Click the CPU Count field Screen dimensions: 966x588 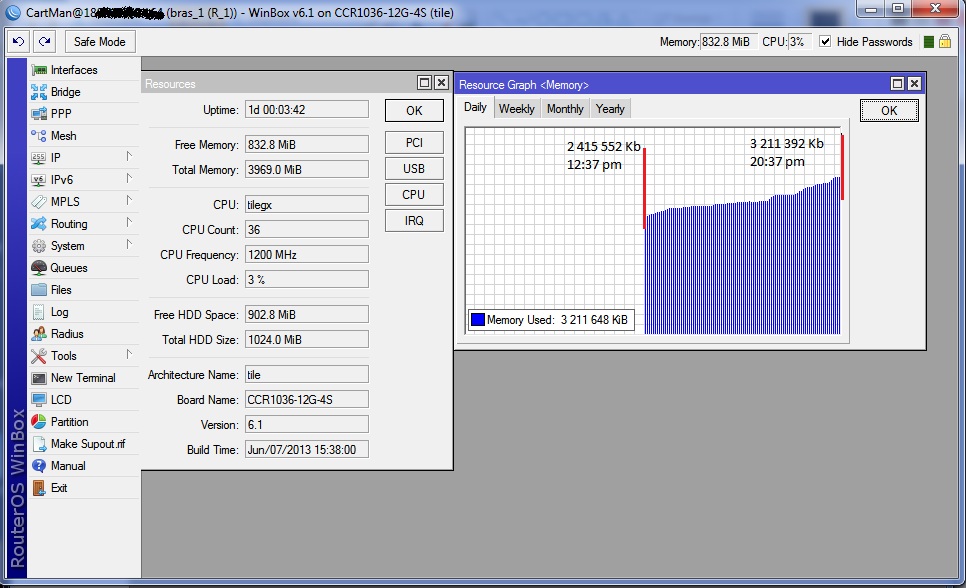click(307, 229)
